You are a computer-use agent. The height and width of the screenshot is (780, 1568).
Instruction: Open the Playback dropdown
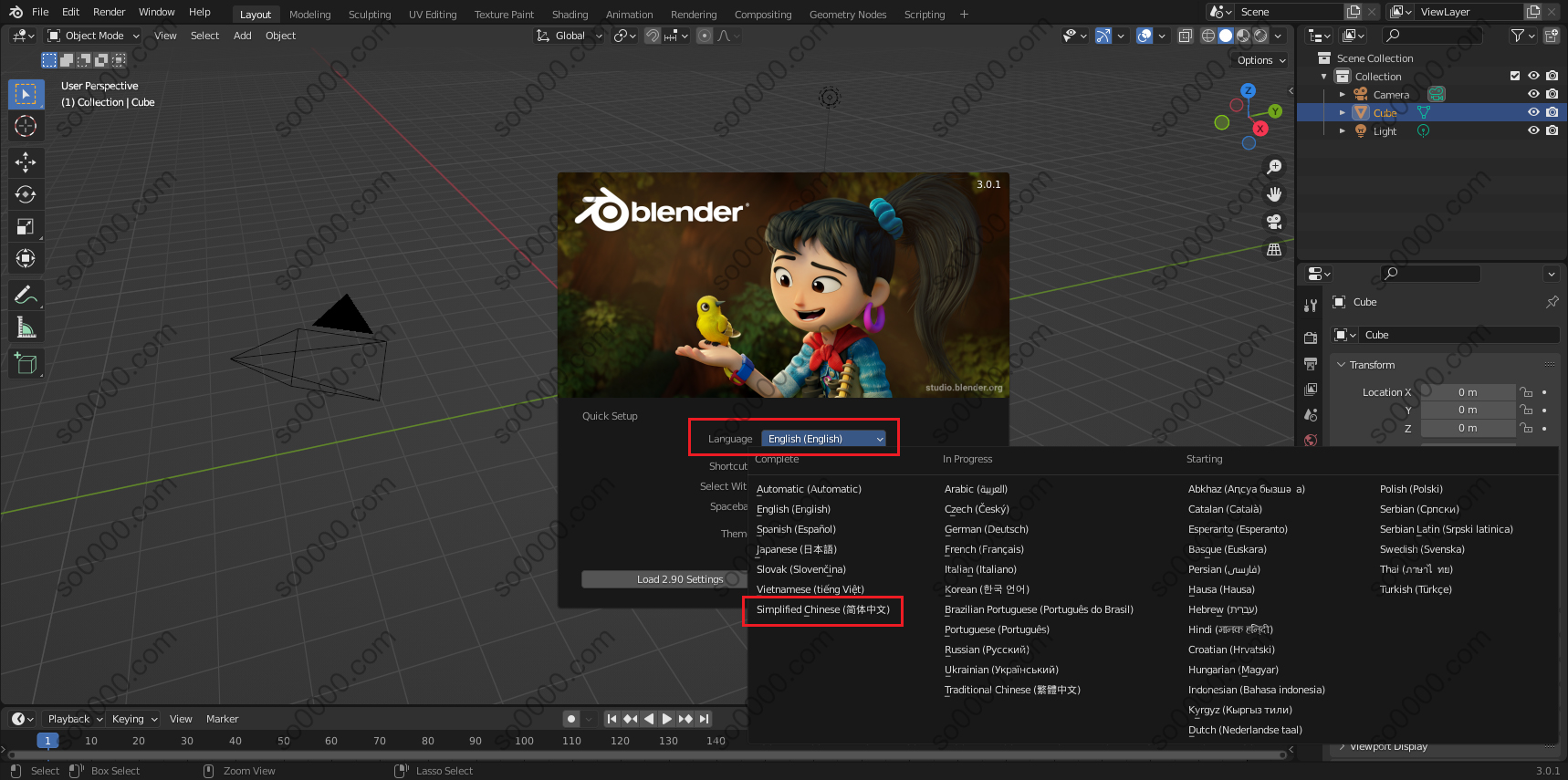point(76,719)
